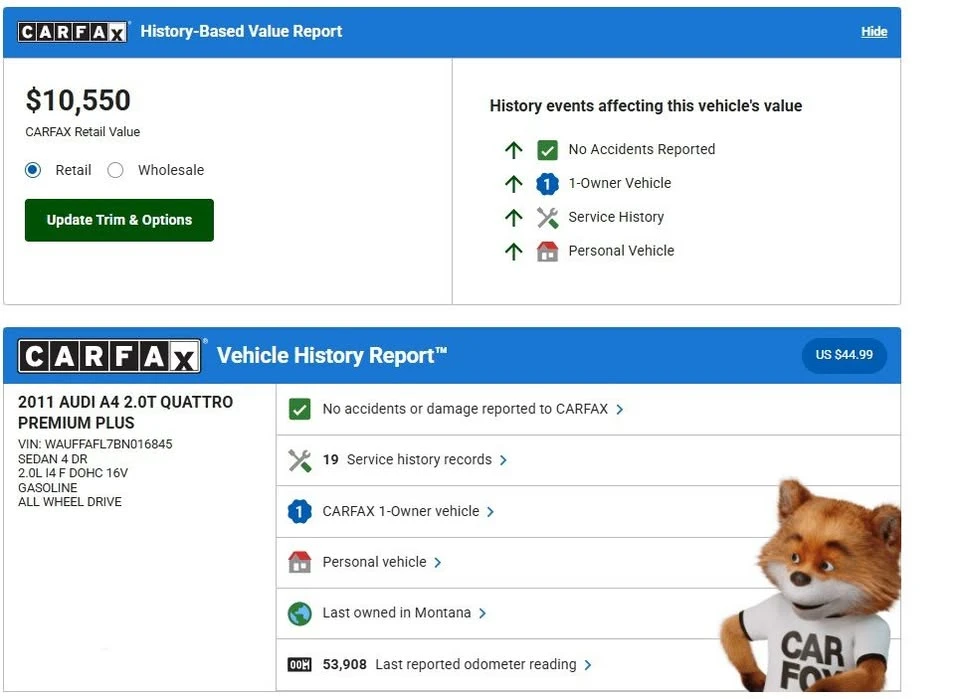This screenshot has width=960, height=699.
Task: Select the Wholesale value radio button
Action: tap(115, 170)
